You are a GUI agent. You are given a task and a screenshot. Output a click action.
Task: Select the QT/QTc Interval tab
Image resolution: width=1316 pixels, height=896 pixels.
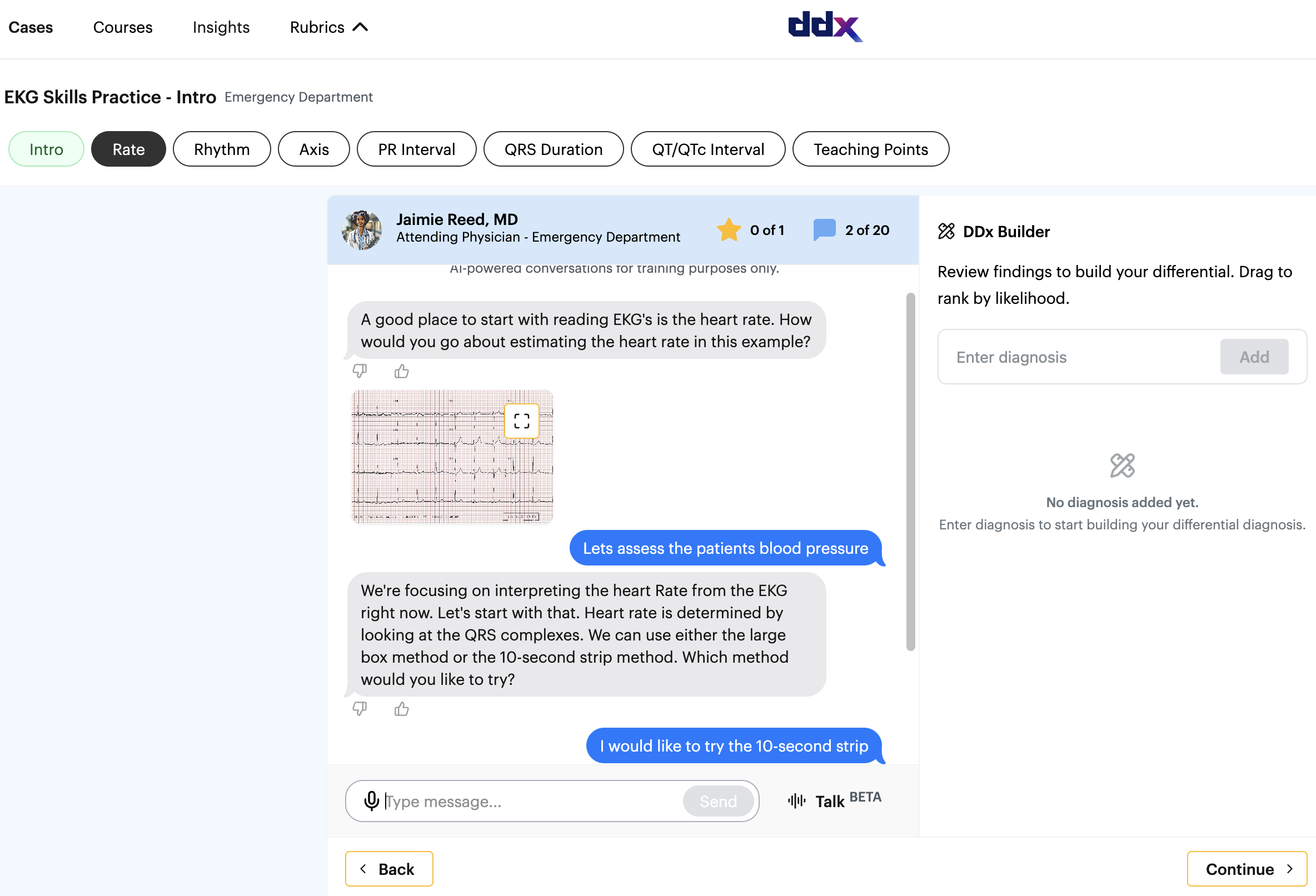click(x=707, y=149)
